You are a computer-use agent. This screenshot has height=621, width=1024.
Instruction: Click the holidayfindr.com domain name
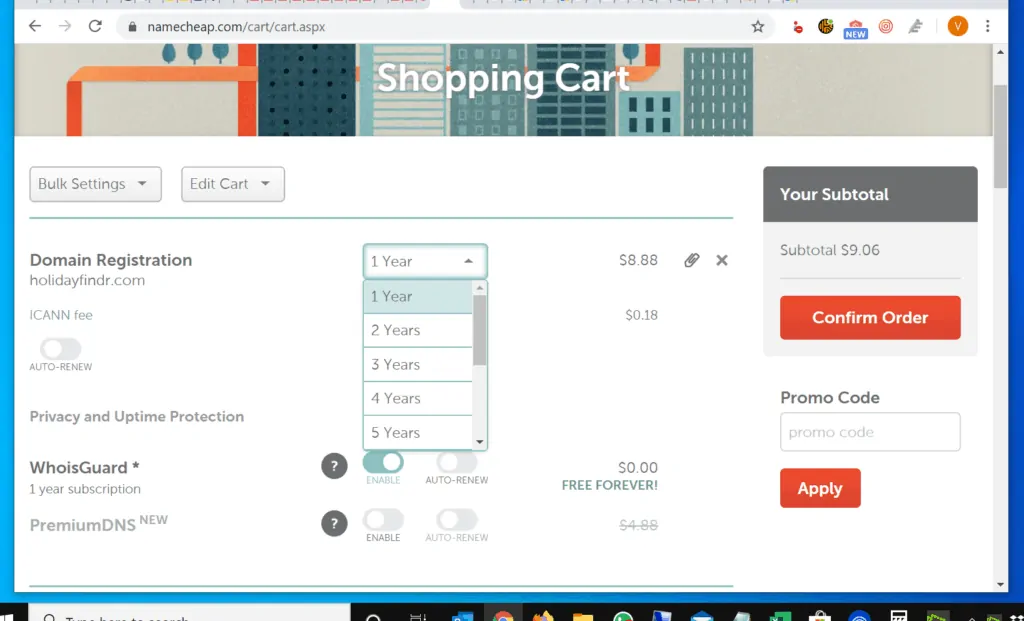[88, 280]
